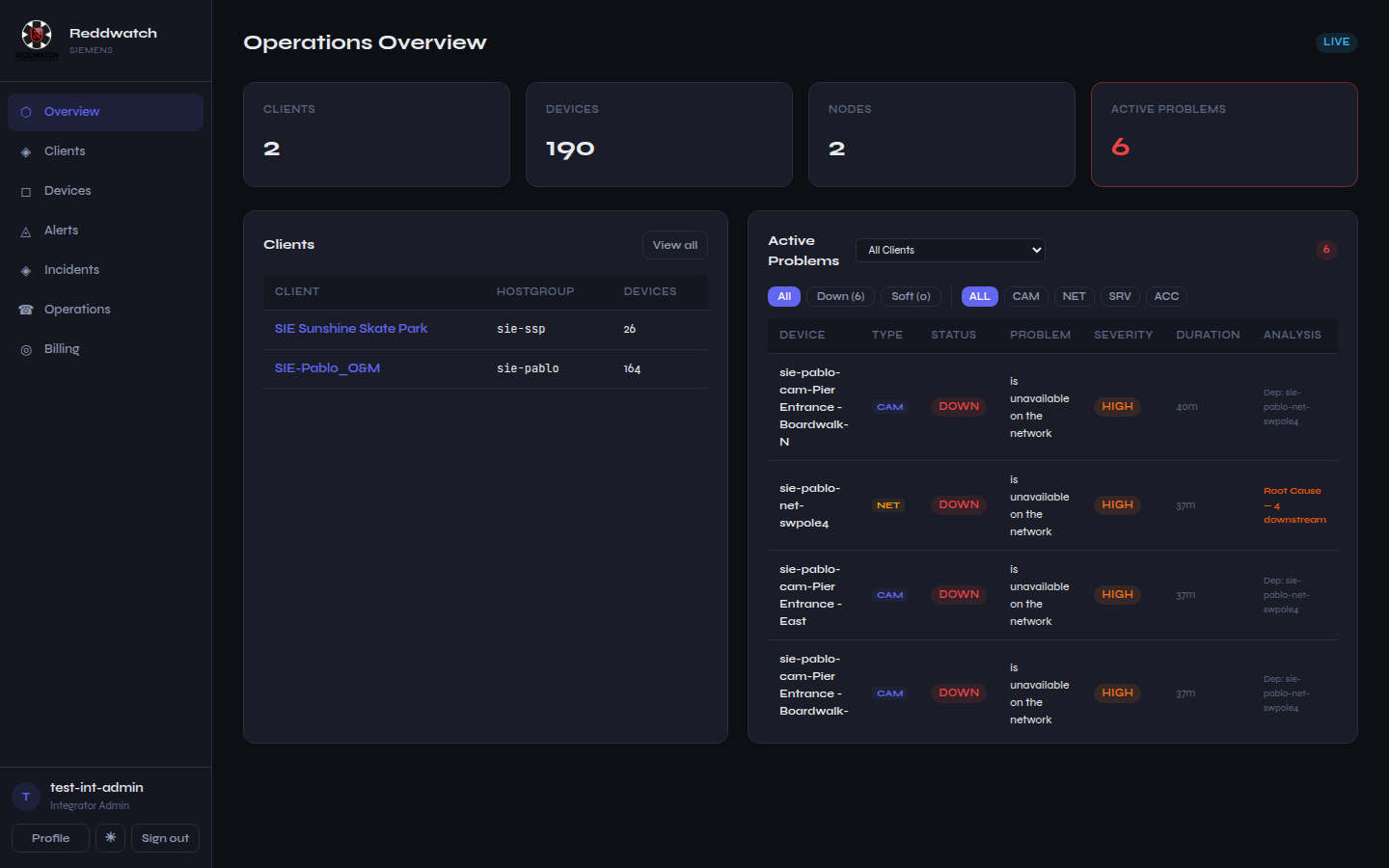Filter by ACC device type

click(1166, 296)
